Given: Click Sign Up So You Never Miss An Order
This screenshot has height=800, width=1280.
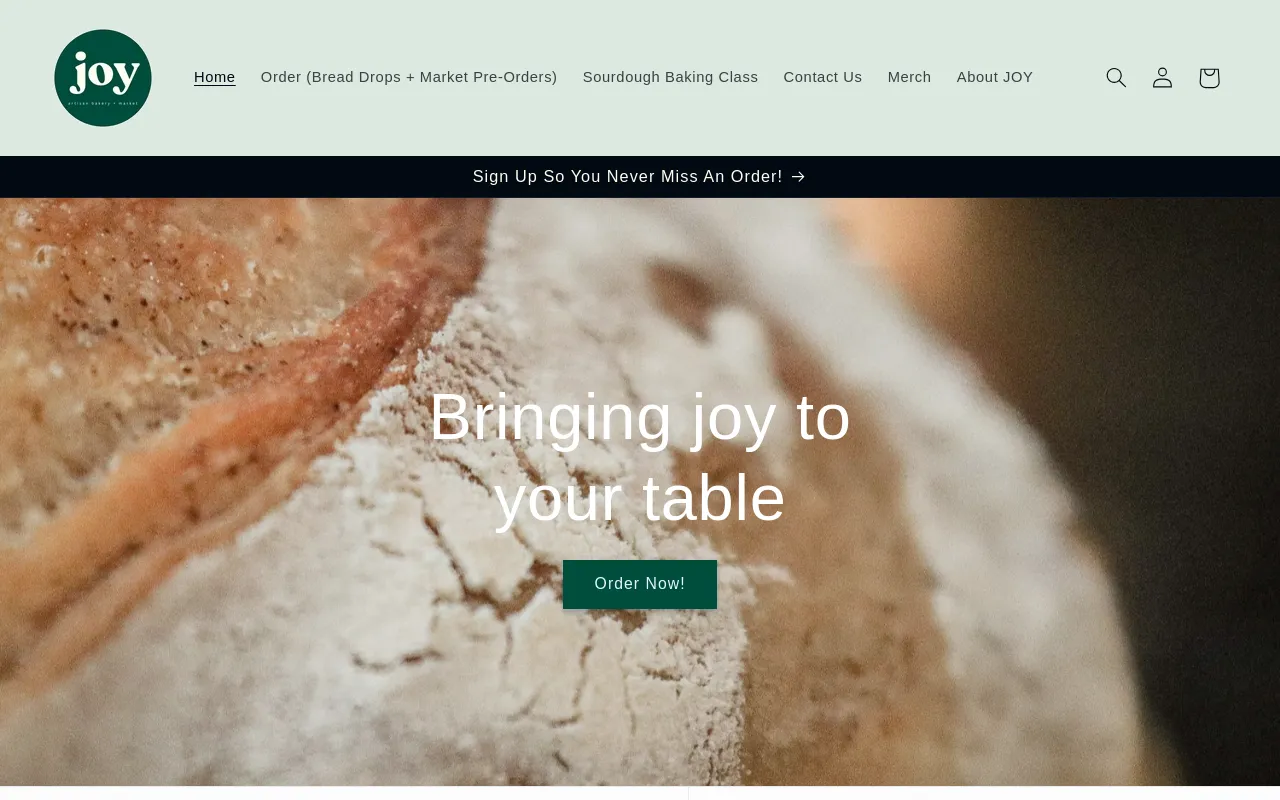Looking at the screenshot, I should [628, 177].
